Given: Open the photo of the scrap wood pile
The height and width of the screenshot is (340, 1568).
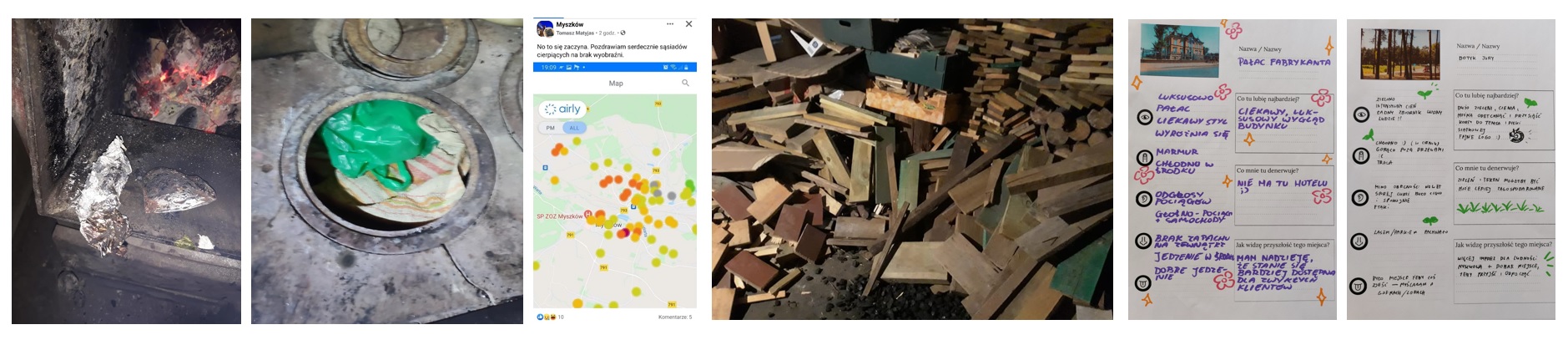Looking at the screenshot, I should click(912, 169).
